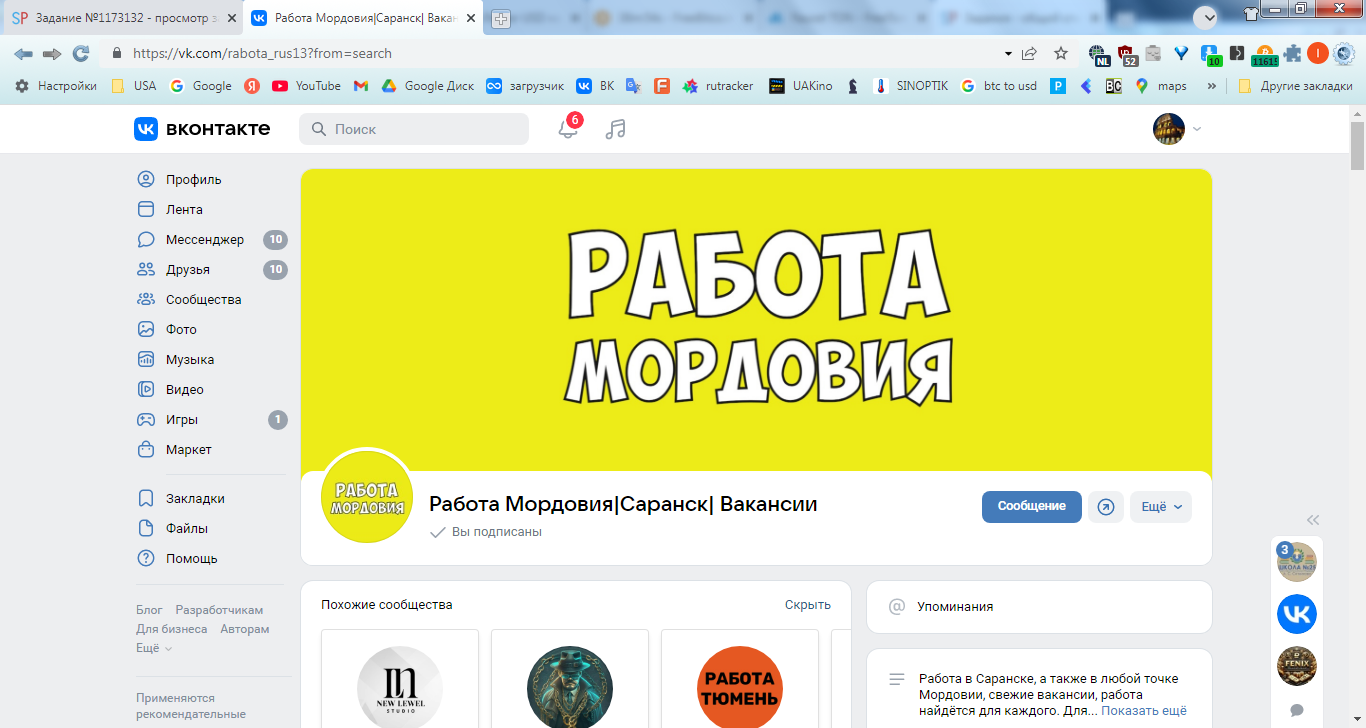This screenshot has height=728, width=1366.
Task: Expand hidden bookmarks chevron
Action: pyautogui.click(x=1212, y=86)
